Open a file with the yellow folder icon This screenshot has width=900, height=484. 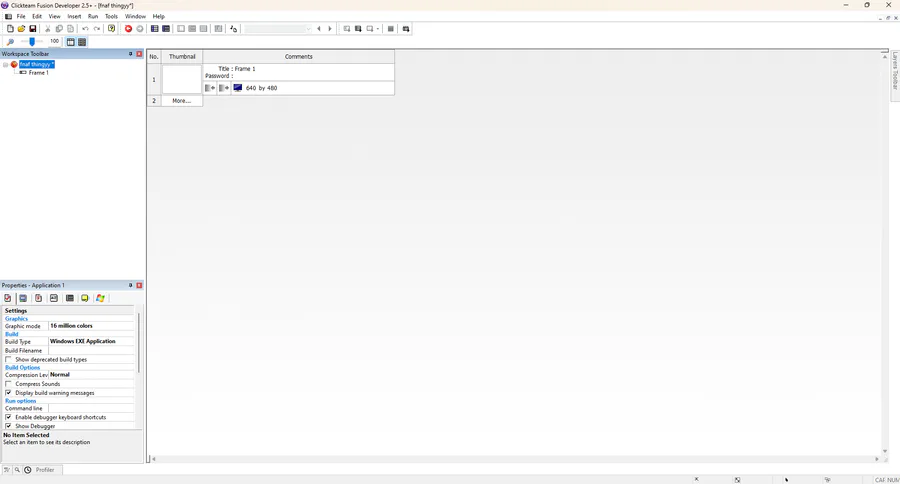tap(21, 29)
